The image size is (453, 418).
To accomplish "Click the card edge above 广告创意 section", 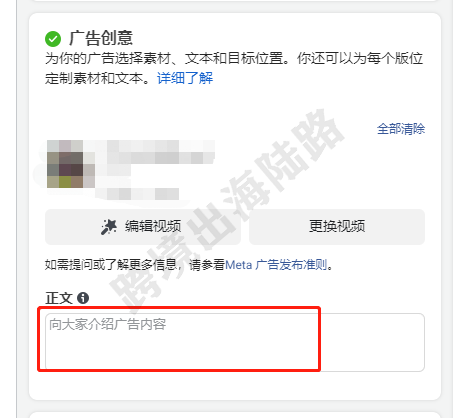I will pos(235,1).
